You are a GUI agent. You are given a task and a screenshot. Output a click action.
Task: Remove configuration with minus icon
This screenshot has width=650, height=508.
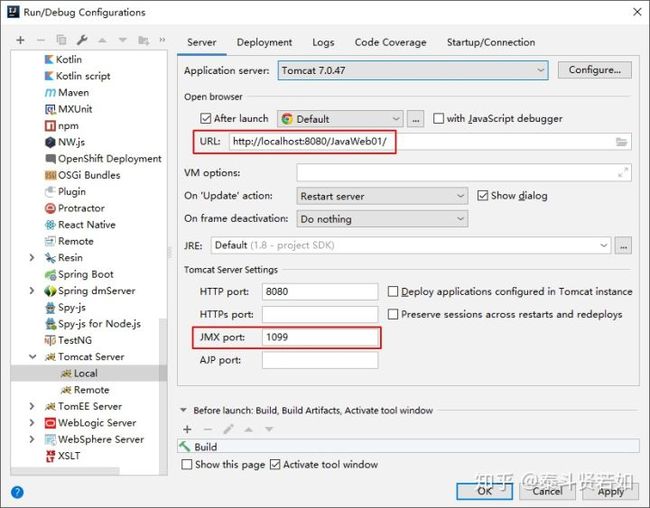41,40
